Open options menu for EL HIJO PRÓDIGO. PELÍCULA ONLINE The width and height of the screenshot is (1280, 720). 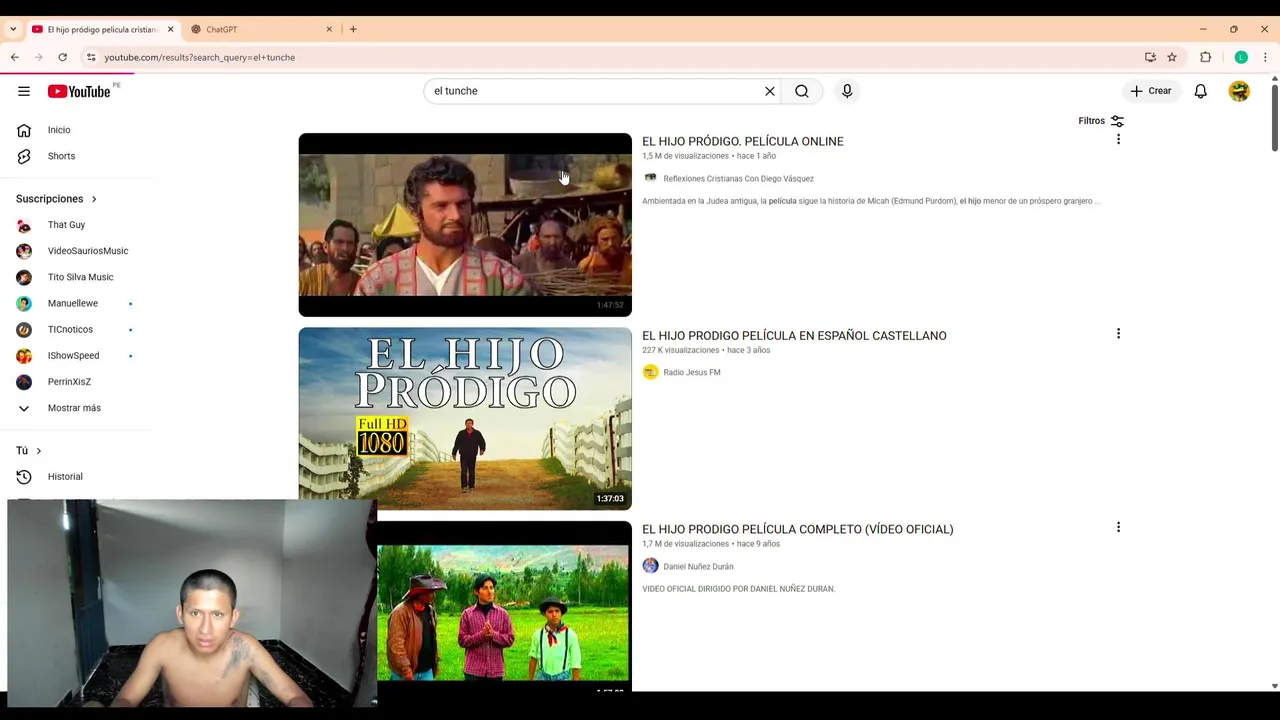pos(1118,140)
